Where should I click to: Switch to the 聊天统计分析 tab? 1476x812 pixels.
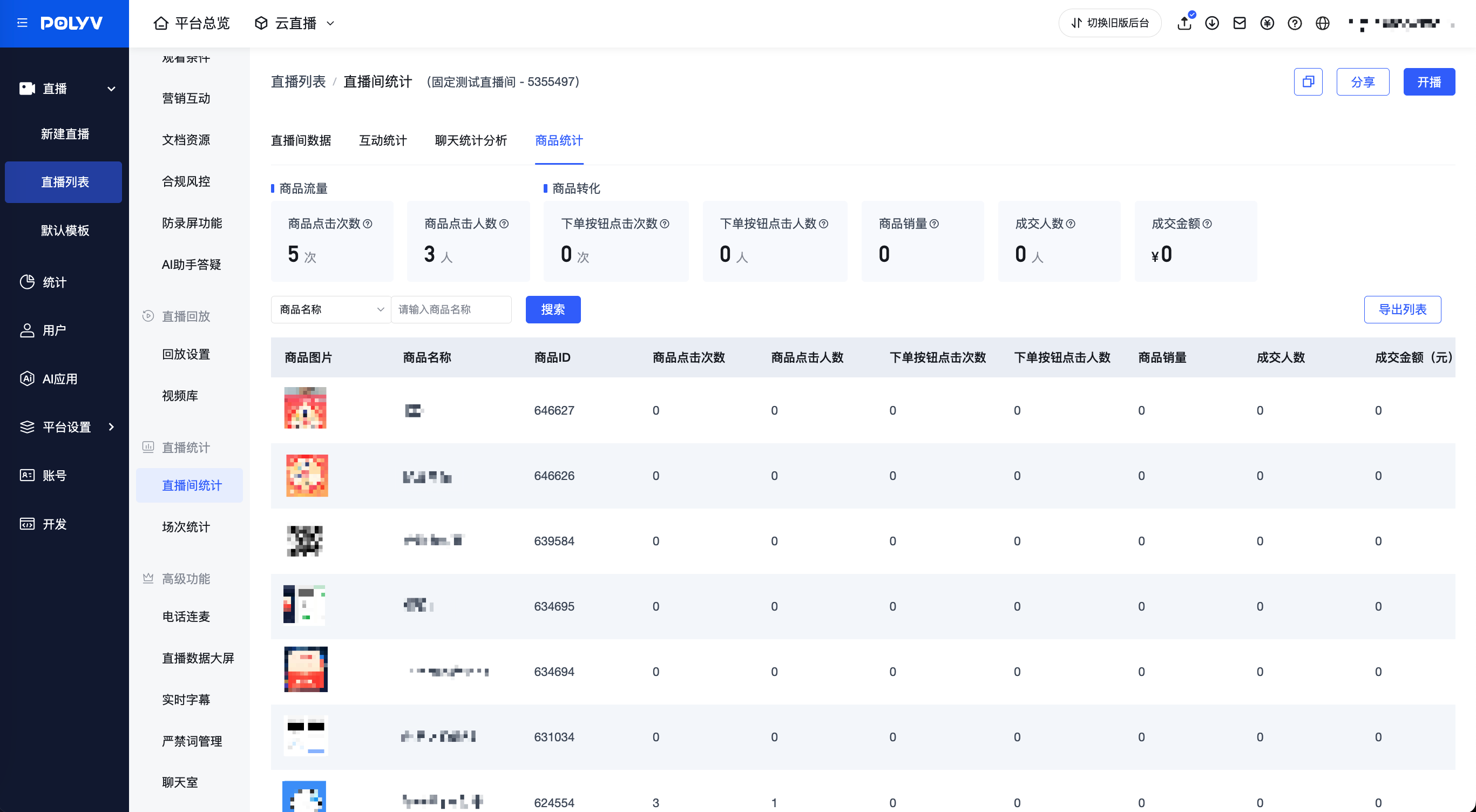pyautogui.click(x=470, y=140)
